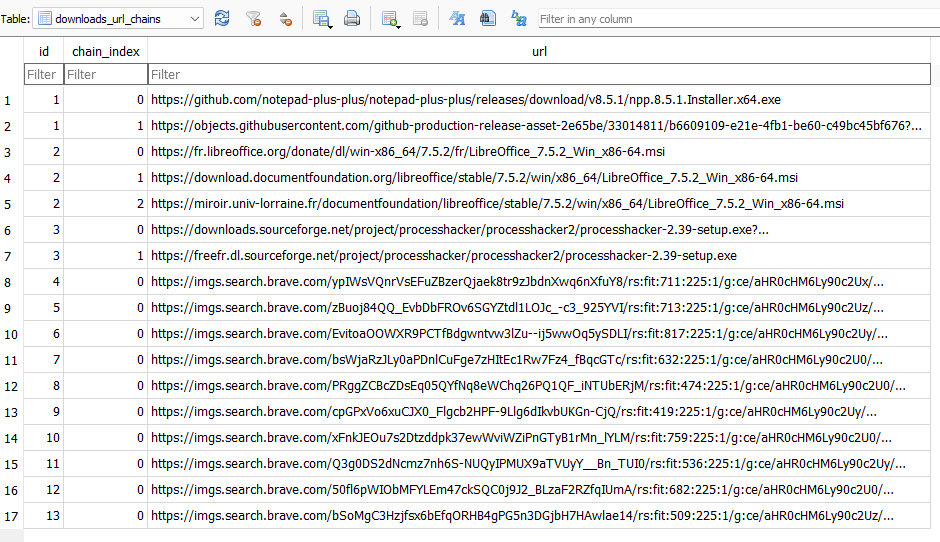The image size is (940, 542).
Task: Select the miroir.univ-lorraine.fr URL cell
Action: [539, 203]
